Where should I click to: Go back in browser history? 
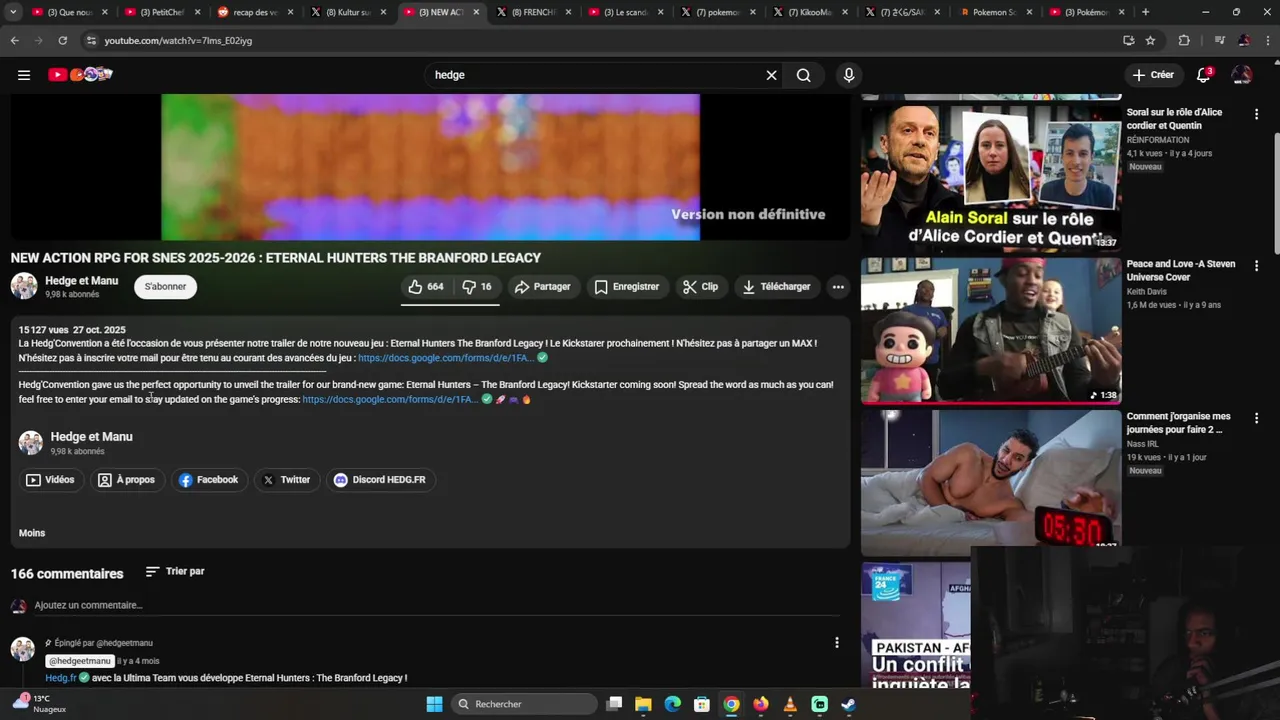(x=14, y=40)
